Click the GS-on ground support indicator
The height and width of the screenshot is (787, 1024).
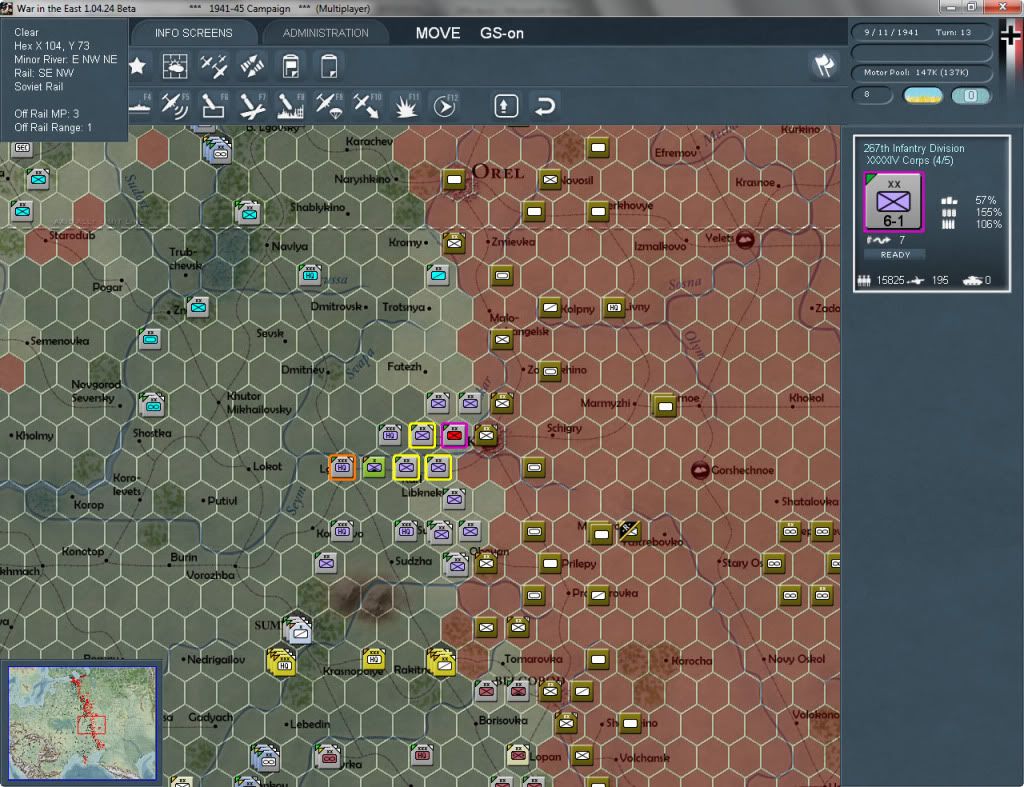[502, 33]
